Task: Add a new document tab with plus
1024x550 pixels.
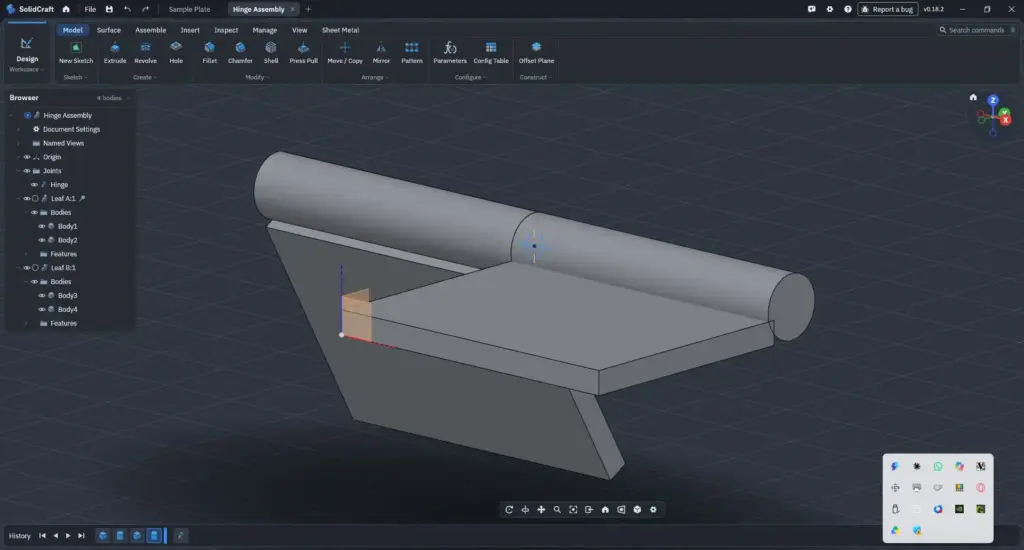Action: coord(308,9)
